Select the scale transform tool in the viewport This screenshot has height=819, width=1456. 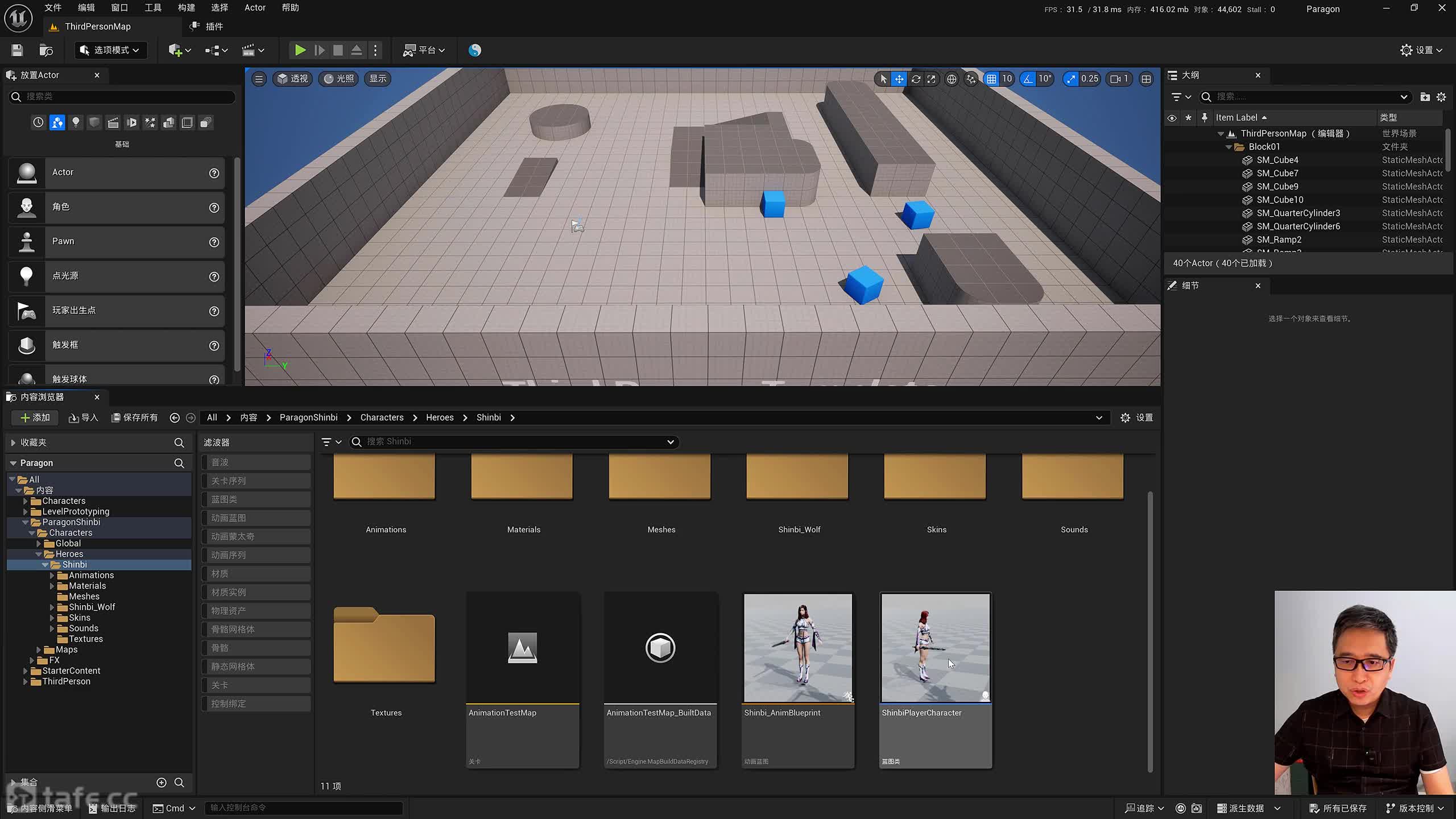[931, 79]
